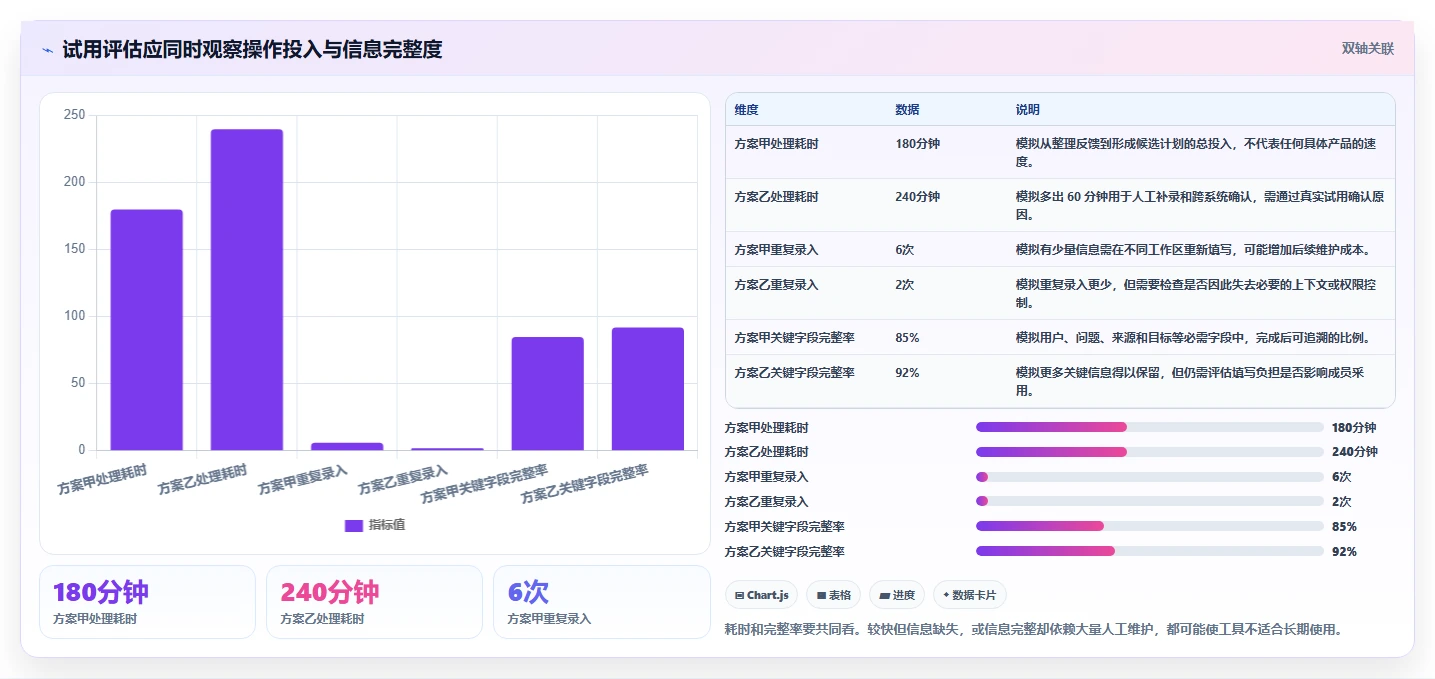Click the 方案甲重复录入 chart bar
Viewport: 1435px width, 679px height.
tap(347, 446)
